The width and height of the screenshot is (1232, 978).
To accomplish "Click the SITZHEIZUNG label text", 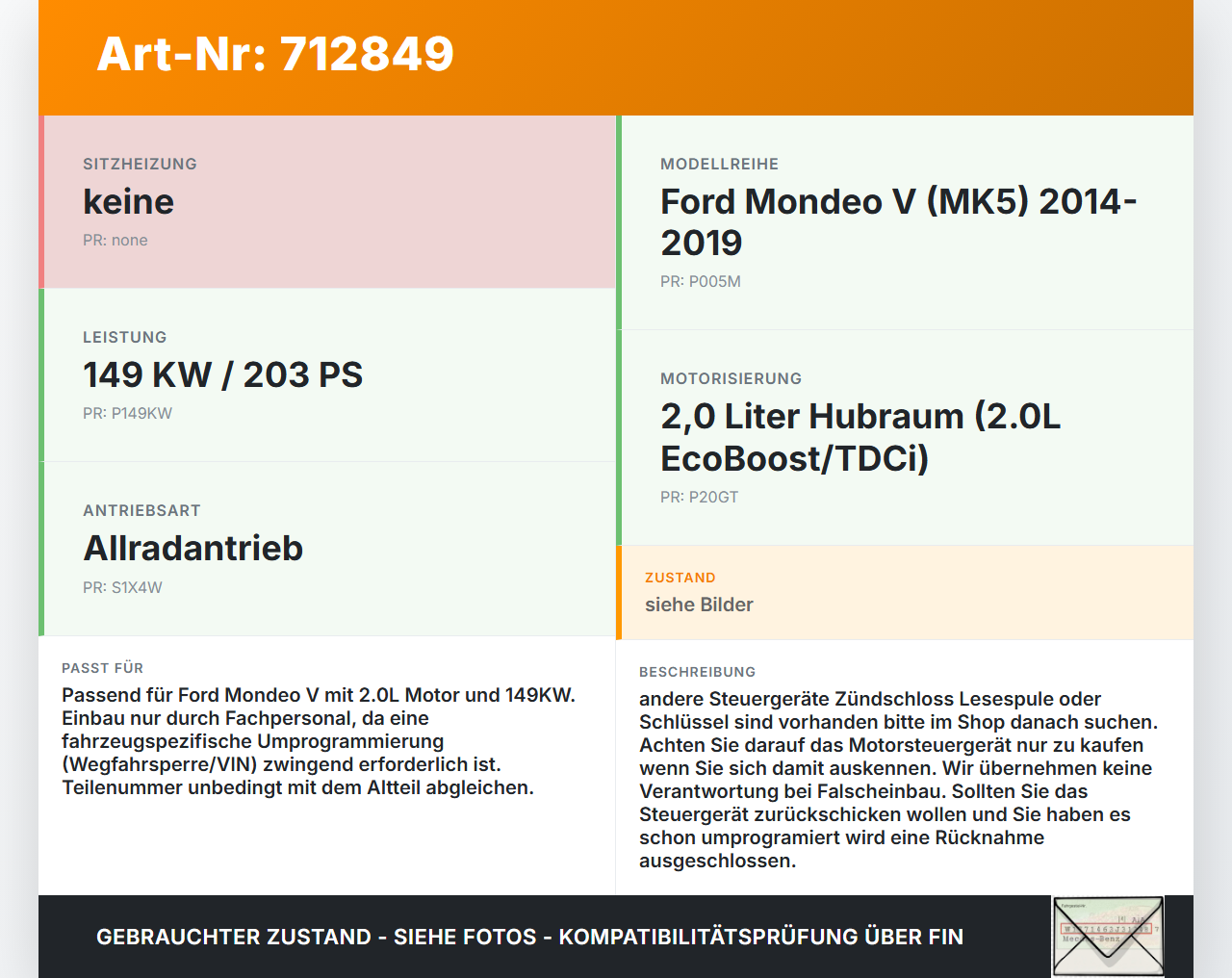I will (140, 165).
